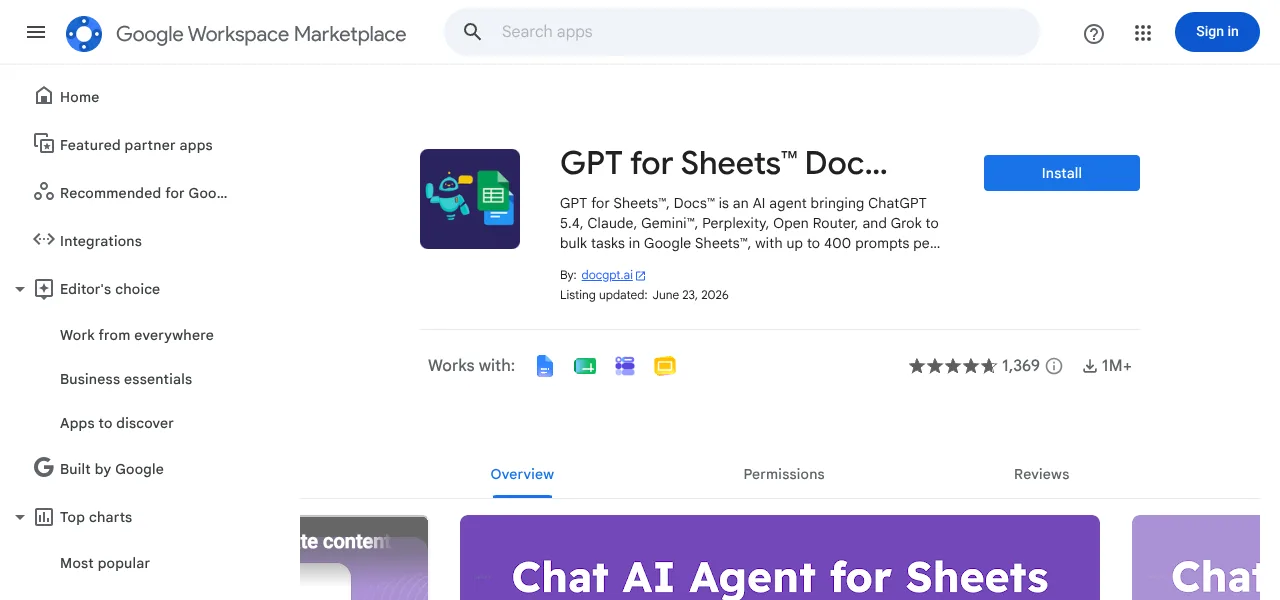1280x600 pixels.
Task: Open Built by Google page
Action: pyautogui.click(x=112, y=469)
